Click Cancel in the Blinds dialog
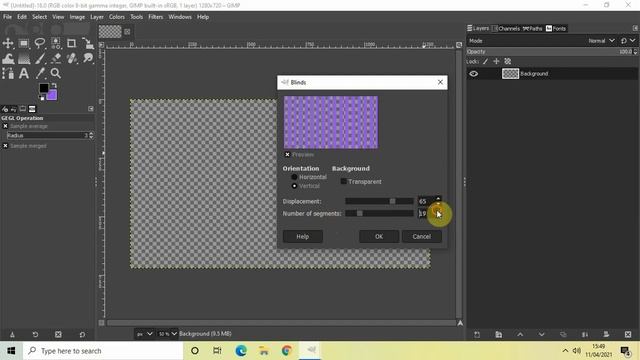Screen dimensions: 640x360 (x=422, y=236)
